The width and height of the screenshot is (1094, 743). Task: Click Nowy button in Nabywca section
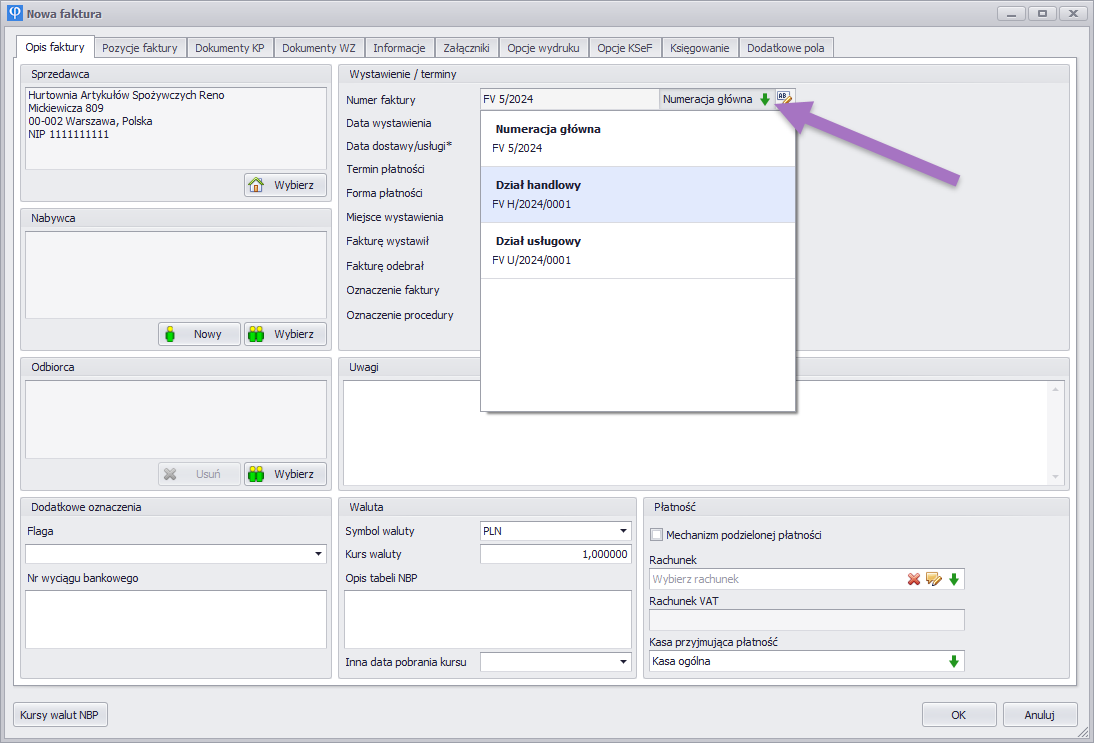199,334
